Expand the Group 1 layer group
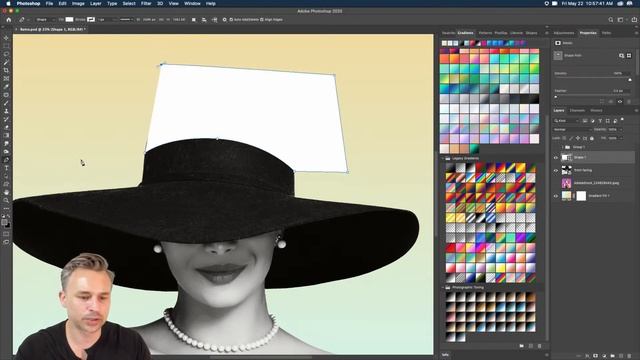 (x=562, y=147)
